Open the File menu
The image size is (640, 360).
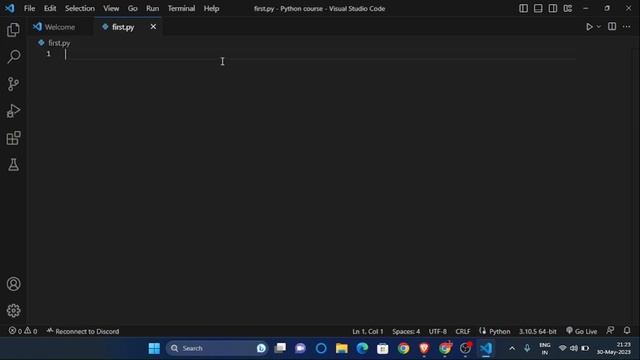pos(29,9)
